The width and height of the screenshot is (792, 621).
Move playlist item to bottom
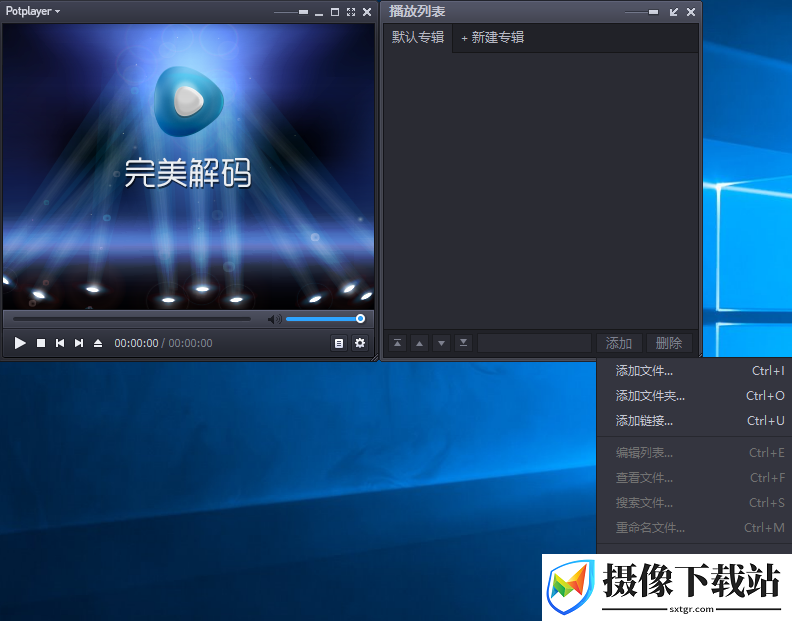click(463, 343)
